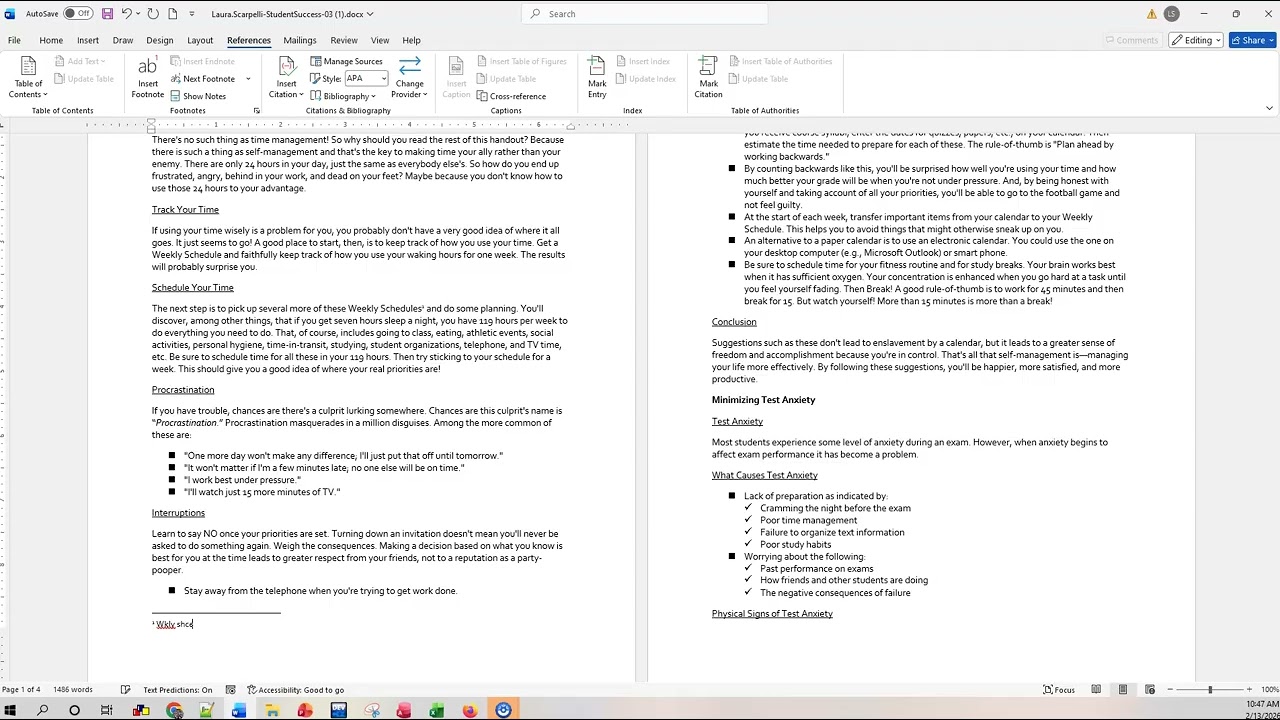Switch to the Review tab
The image size is (1280, 720).
tap(344, 40)
